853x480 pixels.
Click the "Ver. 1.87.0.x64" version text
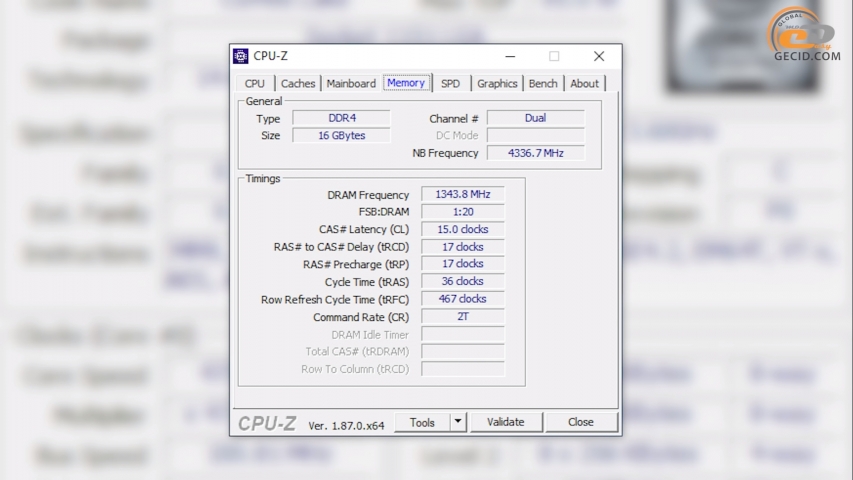[346, 426]
